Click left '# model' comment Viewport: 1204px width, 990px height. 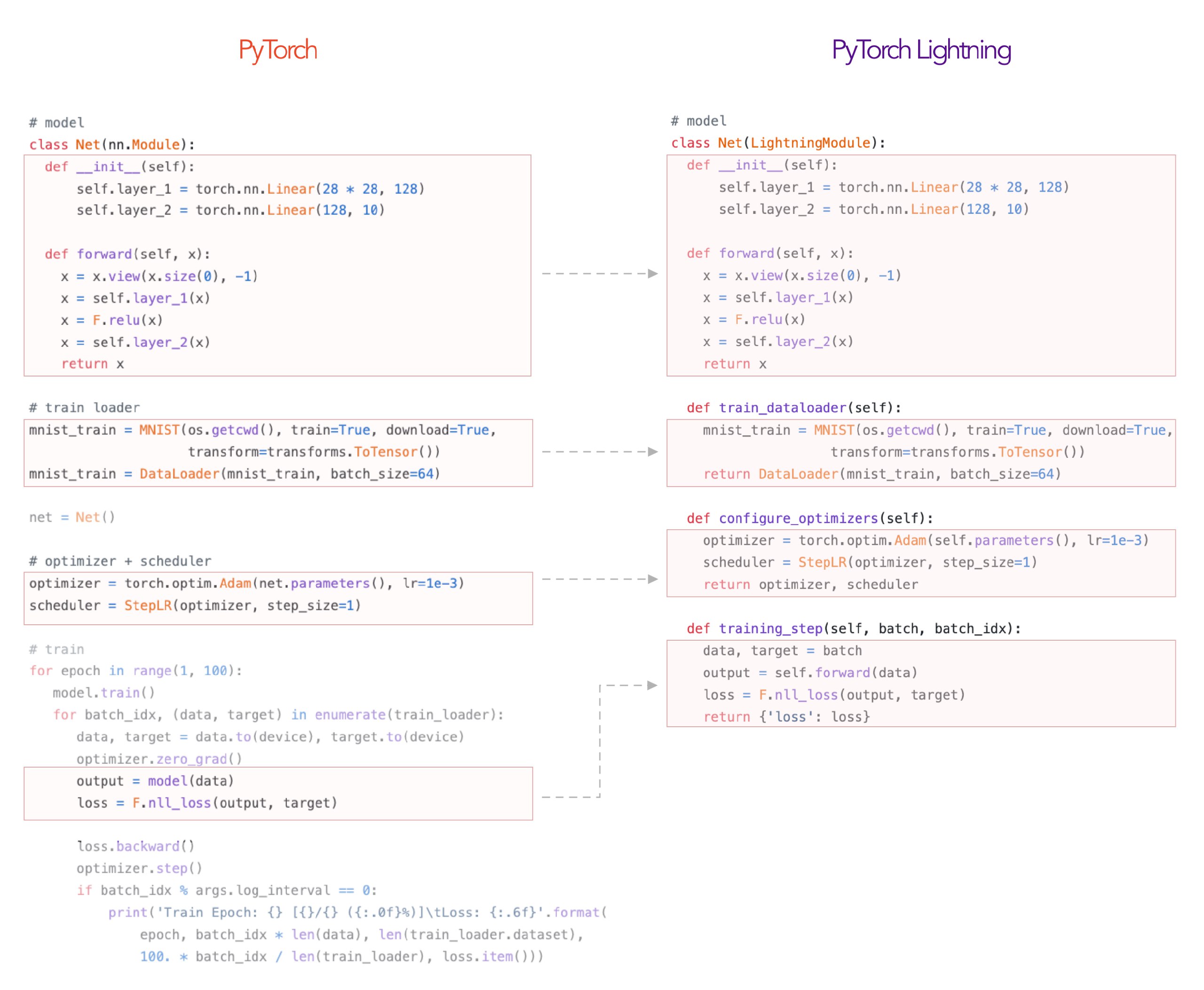point(56,123)
